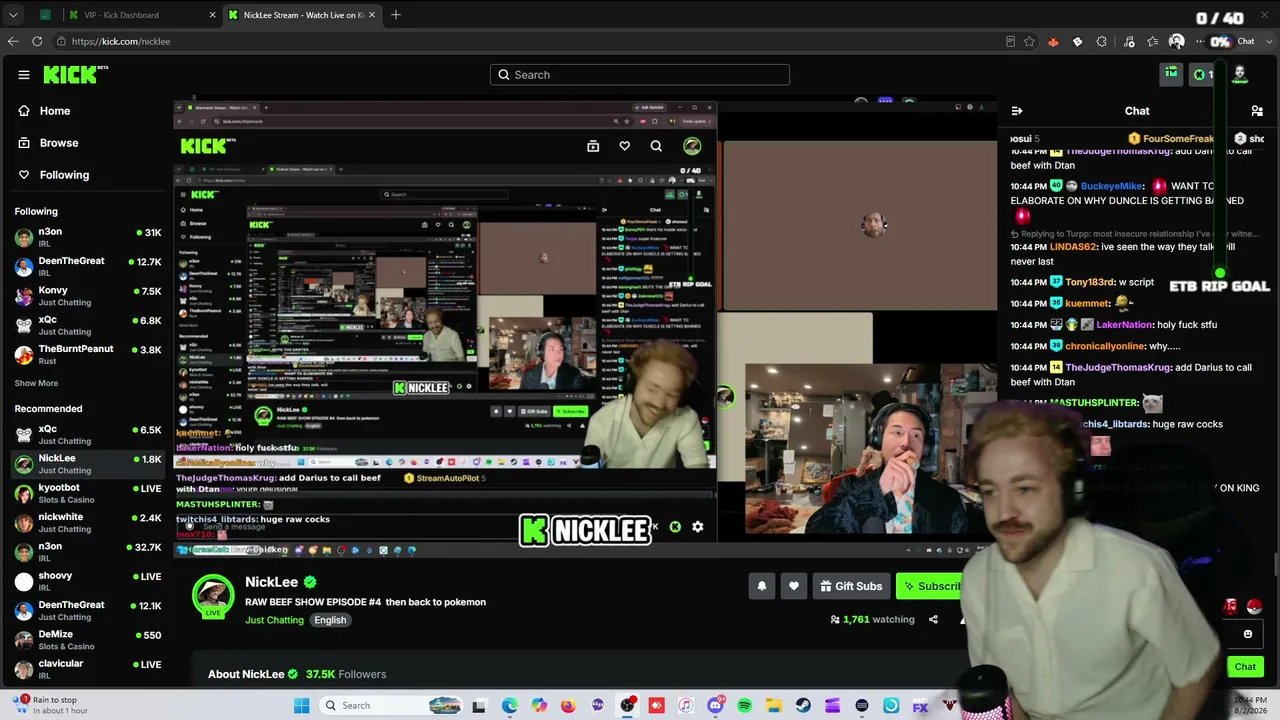Open shoovy channel in Recommended
This screenshot has width=1280, height=720.
tap(88, 581)
